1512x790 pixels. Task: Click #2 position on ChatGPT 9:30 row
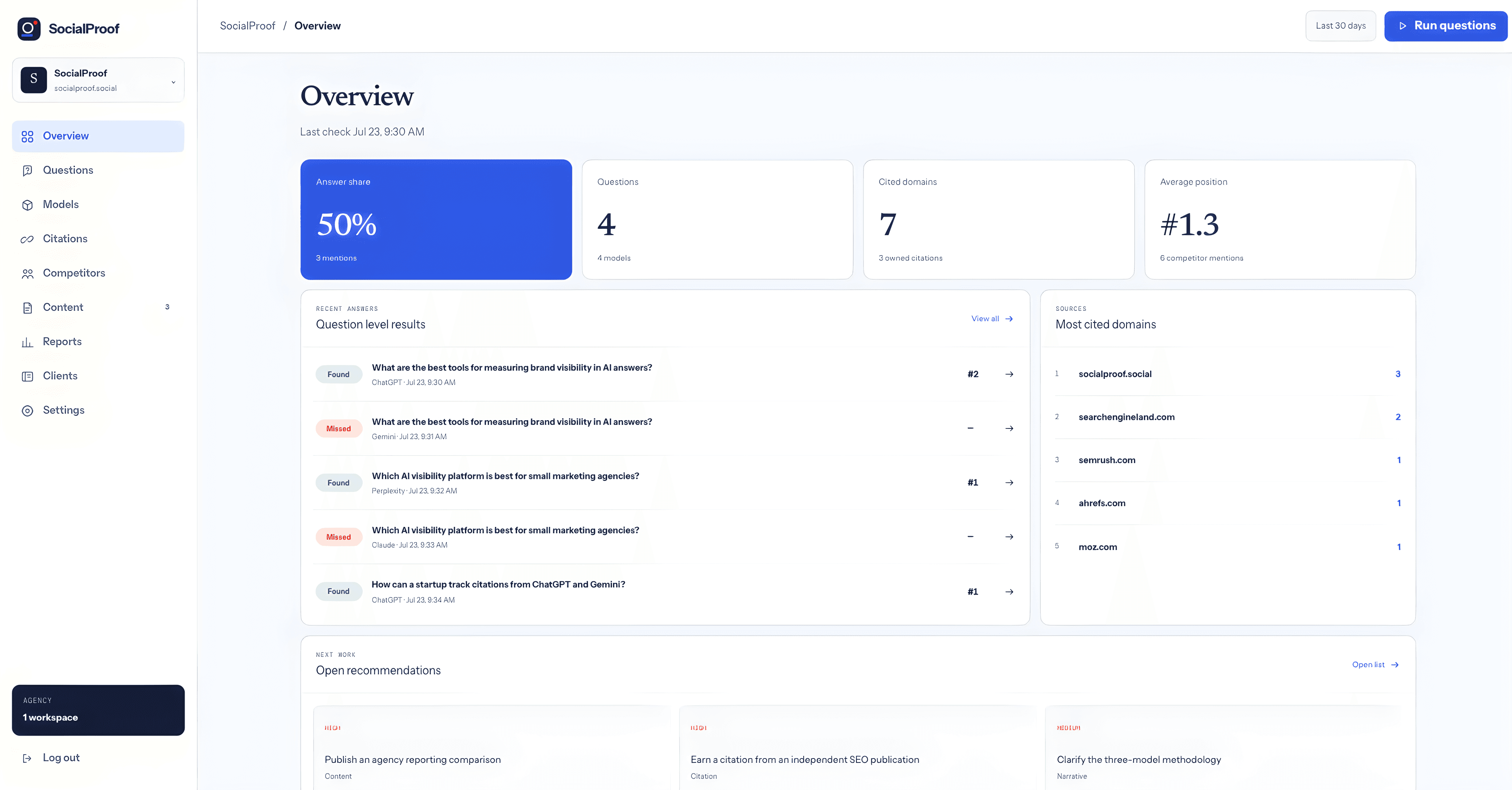tap(973, 375)
